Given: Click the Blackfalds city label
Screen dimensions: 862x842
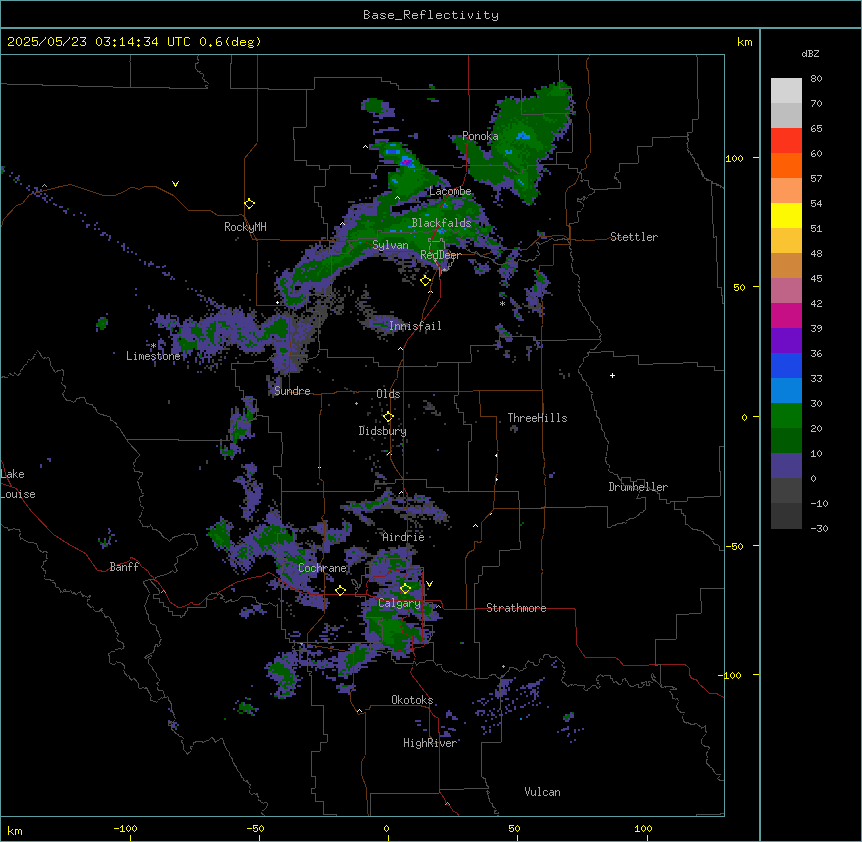Looking at the screenshot, I should pos(441,223).
